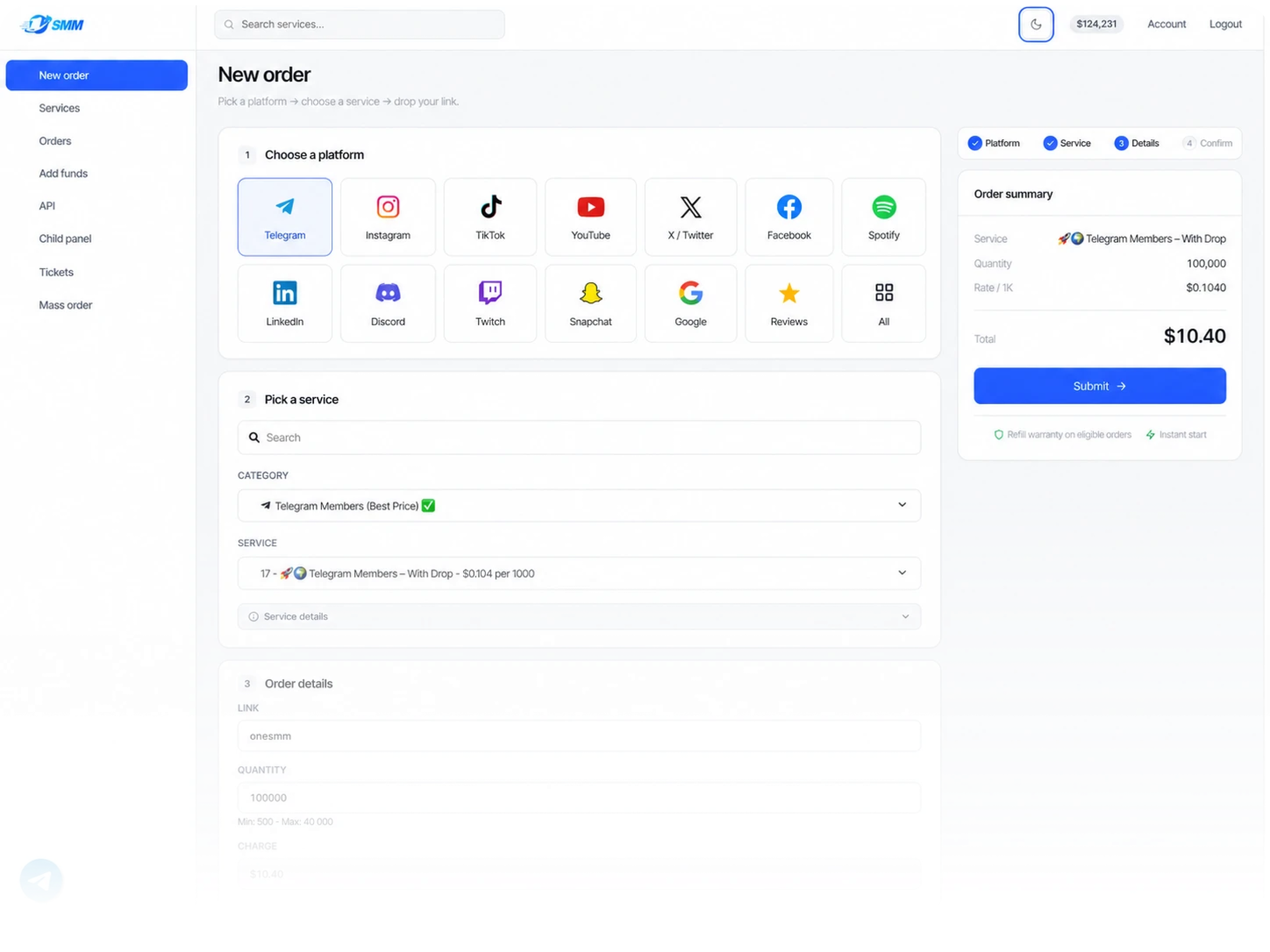1270x952 pixels.
Task: Choose the X / Twitter platform card
Action: 690,216
